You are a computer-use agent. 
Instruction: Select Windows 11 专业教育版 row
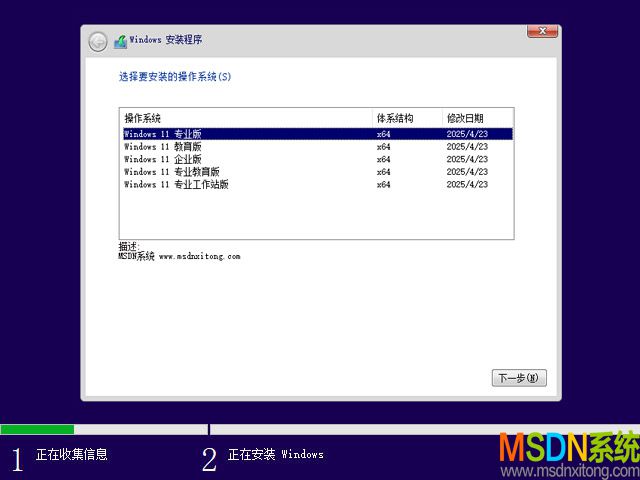(x=318, y=172)
